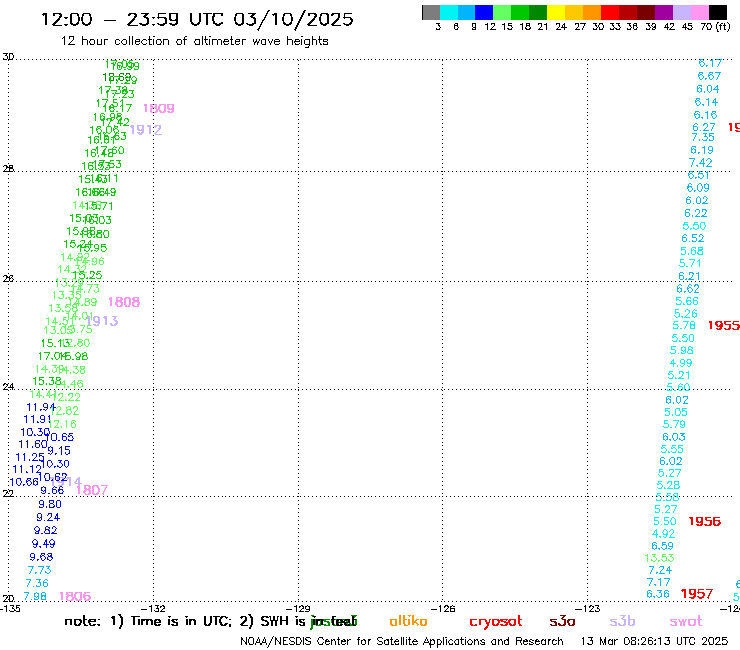This screenshot has height=650, width=740.
Task: Click the '12 hour collection of altimeter wave heights' subtitle
Action: point(194,41)
